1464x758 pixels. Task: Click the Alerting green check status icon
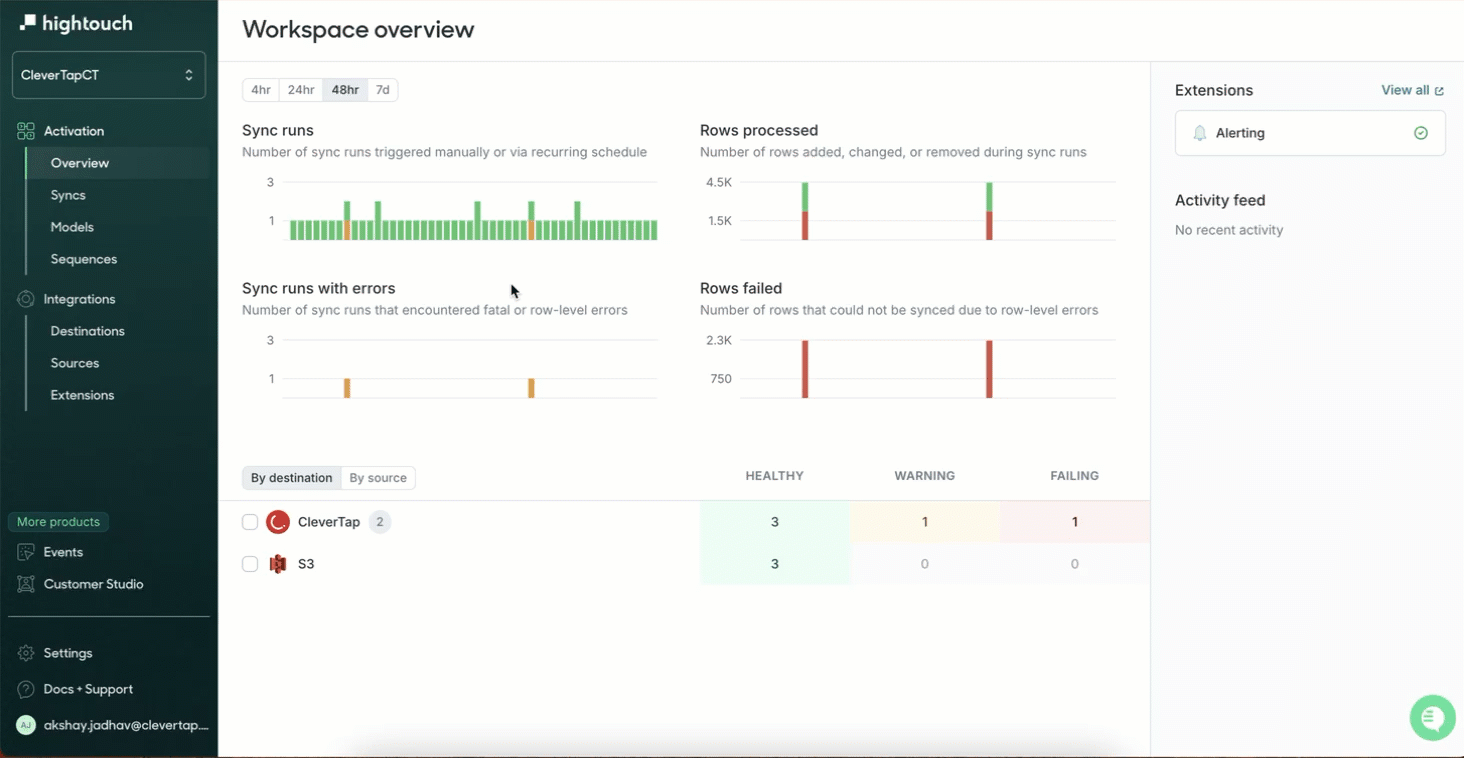[1421, 133]
